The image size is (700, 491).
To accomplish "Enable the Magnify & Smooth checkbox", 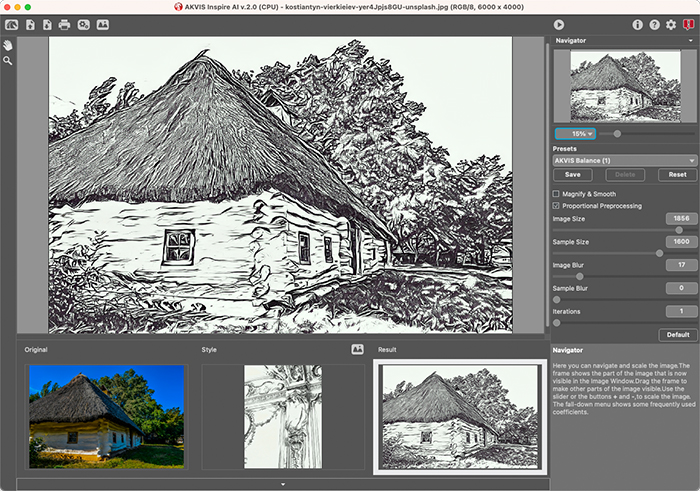I will point(557,194).
